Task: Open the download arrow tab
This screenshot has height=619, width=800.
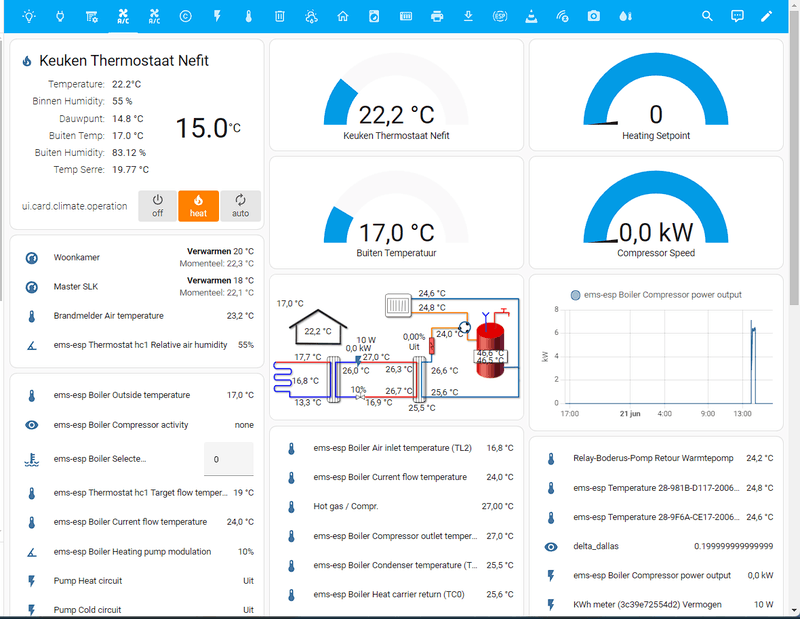Action: point(468,16)
